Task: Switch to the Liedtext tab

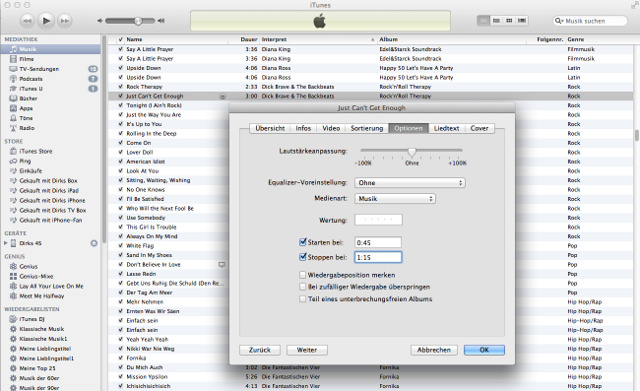Action: point(446,128)
